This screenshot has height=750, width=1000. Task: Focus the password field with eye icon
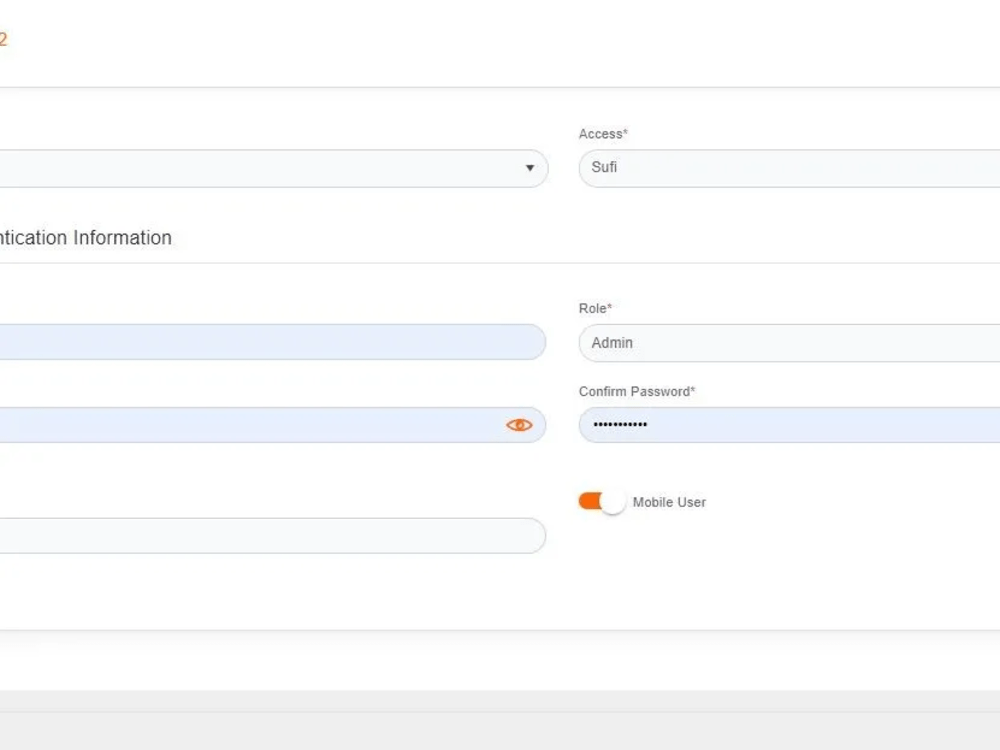[x=272, y=425]
